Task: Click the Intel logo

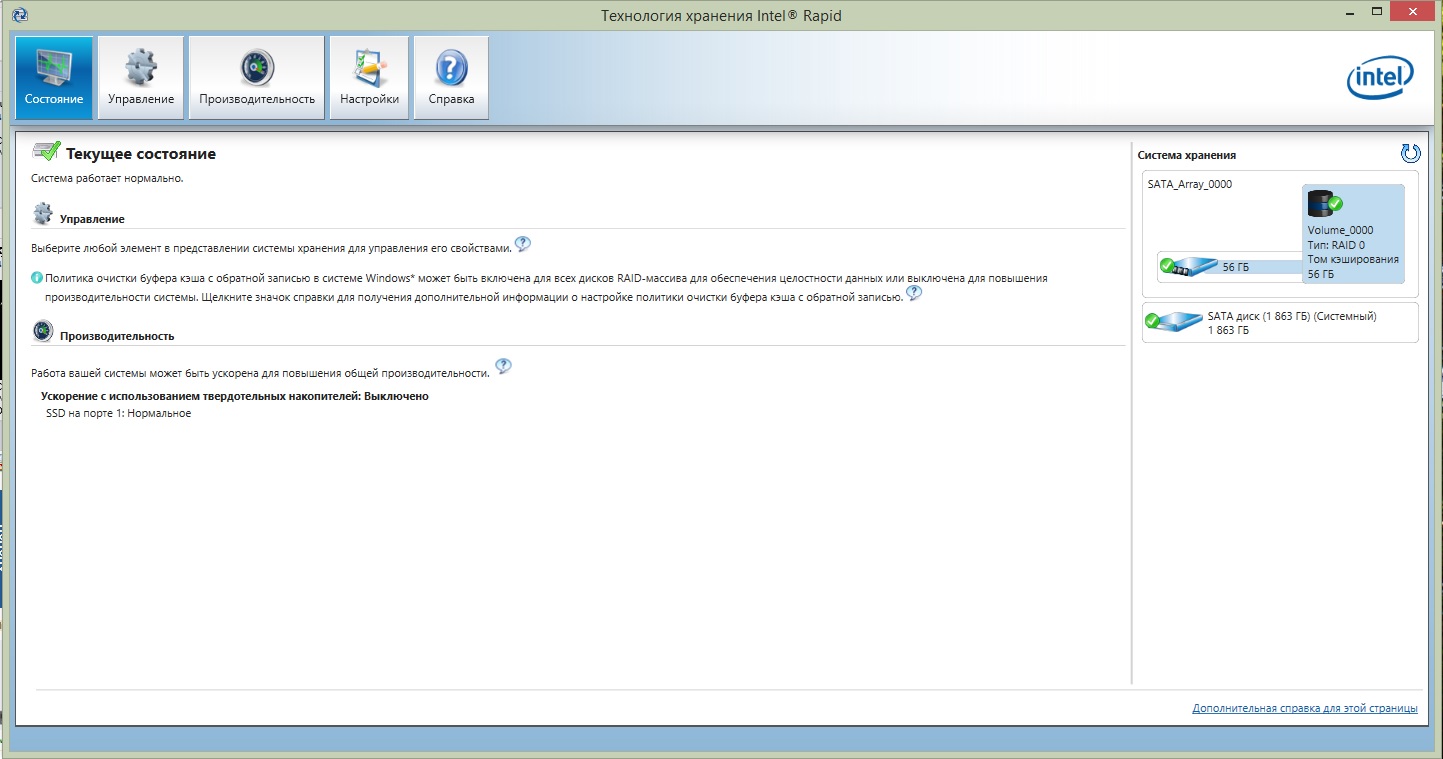Action: click(x=1380, y=78)
